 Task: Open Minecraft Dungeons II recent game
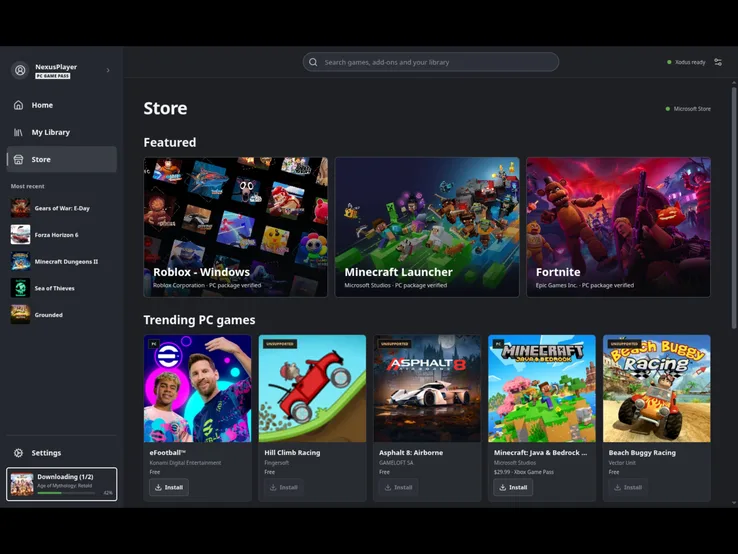(62, 262)
